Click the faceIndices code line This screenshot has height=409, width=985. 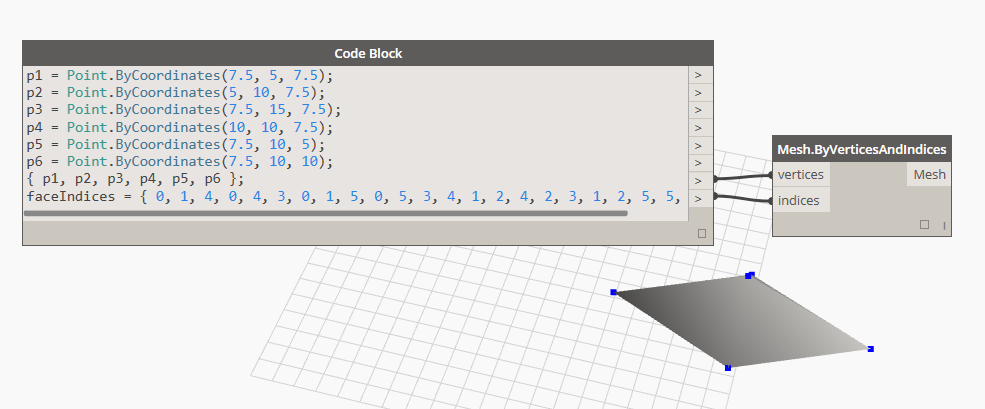point(354,197)
